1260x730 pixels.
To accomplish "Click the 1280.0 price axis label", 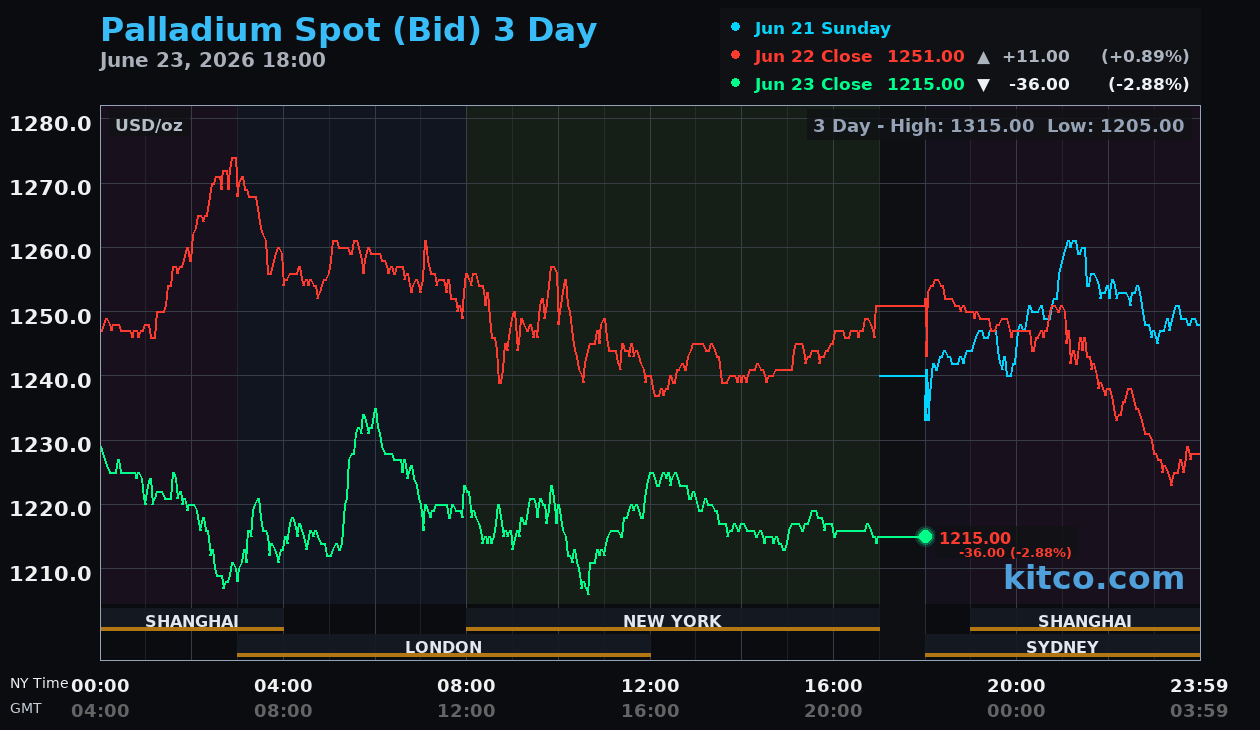I will coord(51,123).
